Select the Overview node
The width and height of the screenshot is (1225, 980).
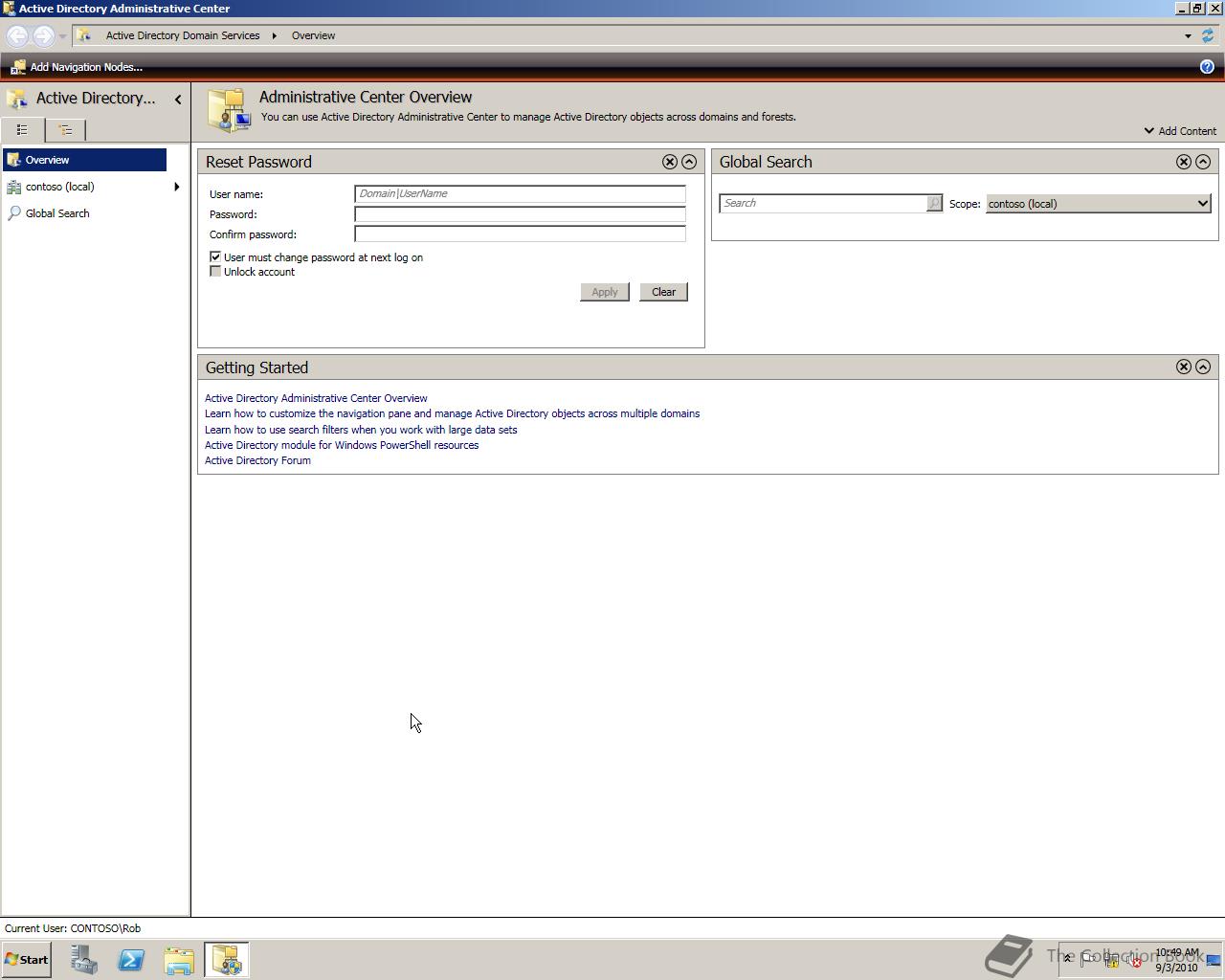pyautogui.click(x=84, y=160)
